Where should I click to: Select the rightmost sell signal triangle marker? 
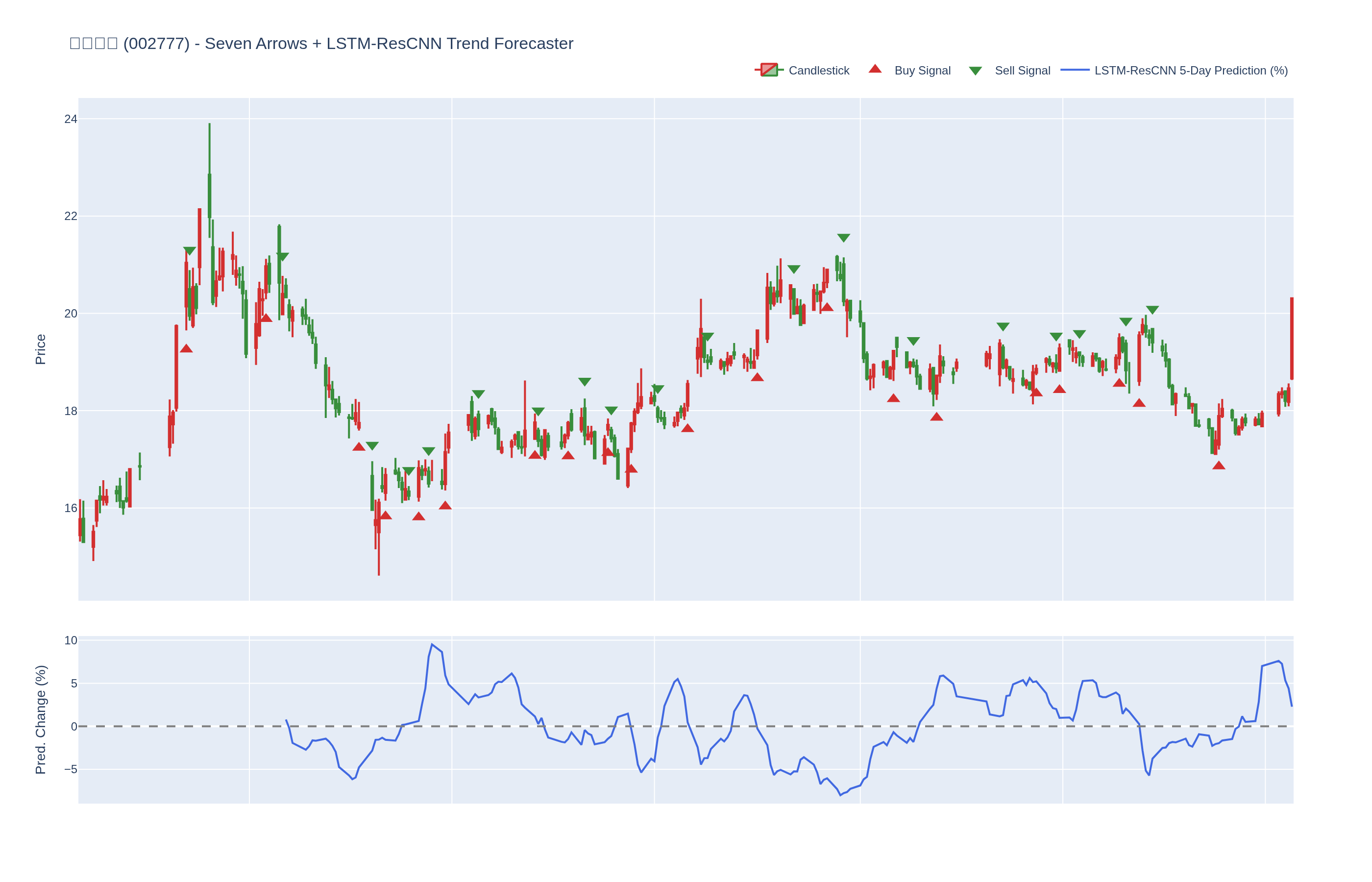(1152, 310)
